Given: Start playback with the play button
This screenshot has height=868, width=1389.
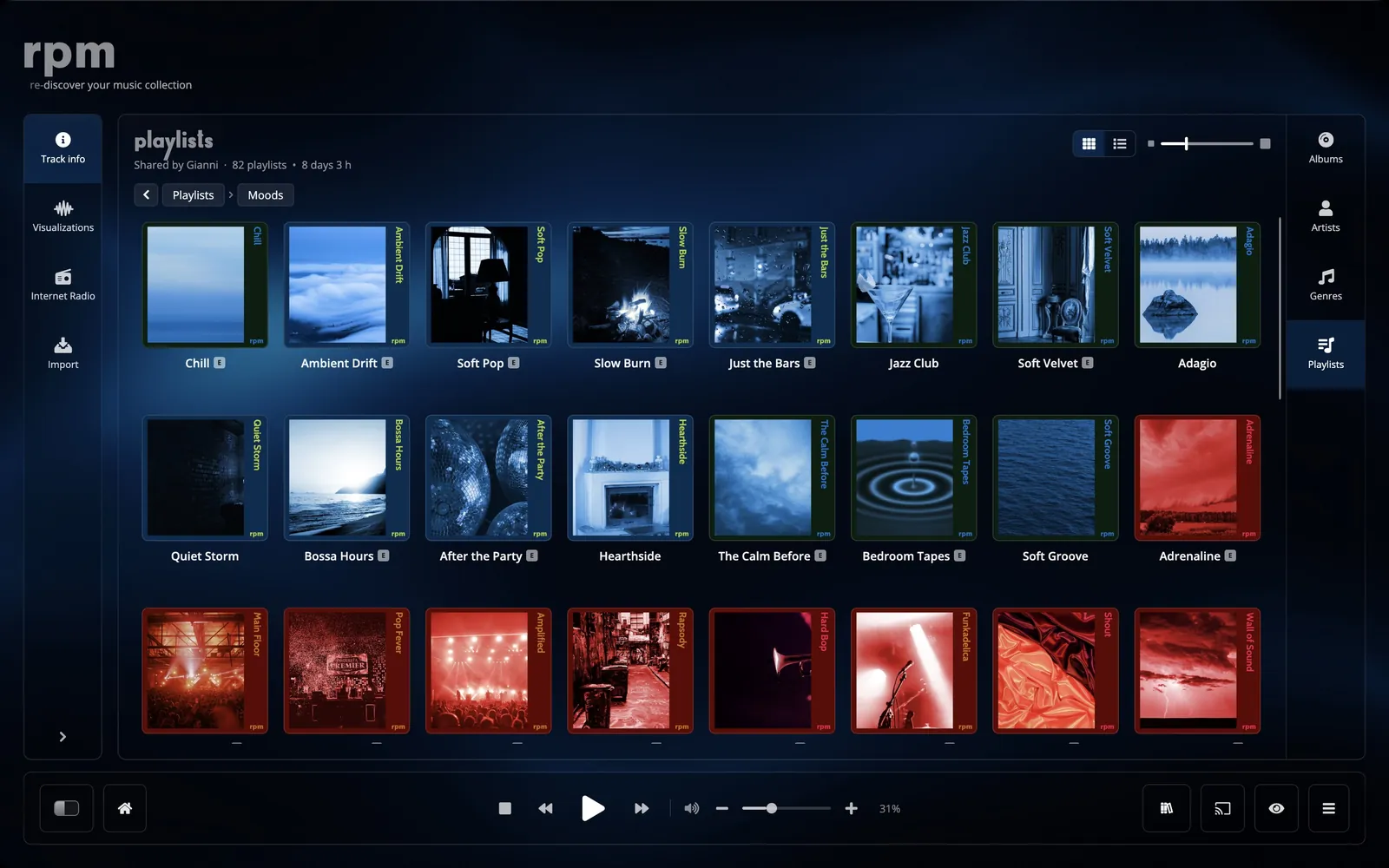Looking at the screenshot, I should 593,808.
